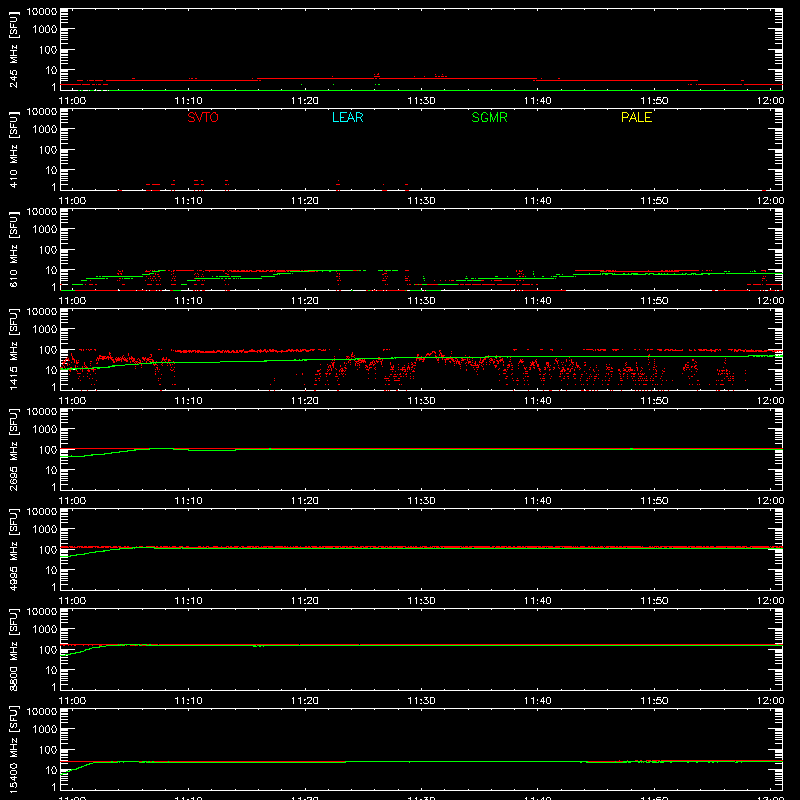The height and width of the screenshot is (800, 800).
Task: Click the red SVTO station legend label
Action: point(203,117)
